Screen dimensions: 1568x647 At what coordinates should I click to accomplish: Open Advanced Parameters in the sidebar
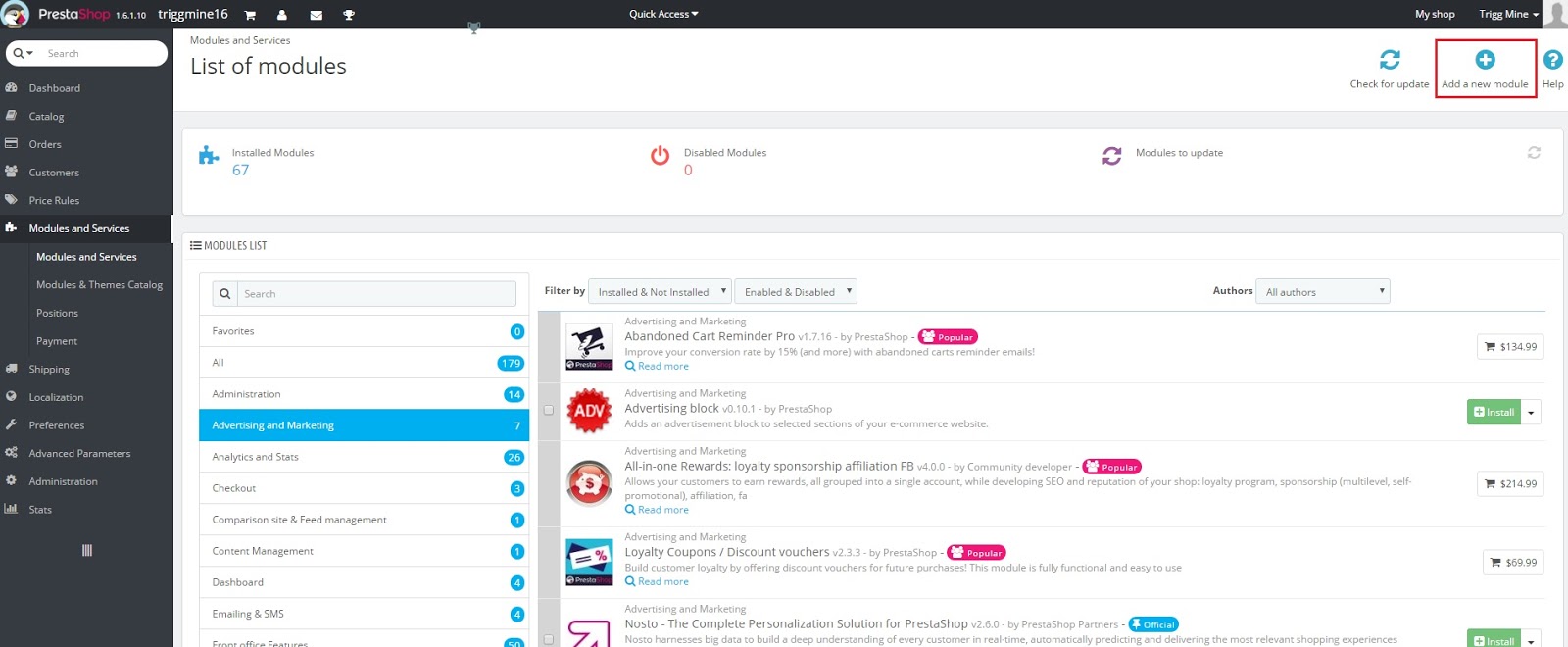point(79,453)
